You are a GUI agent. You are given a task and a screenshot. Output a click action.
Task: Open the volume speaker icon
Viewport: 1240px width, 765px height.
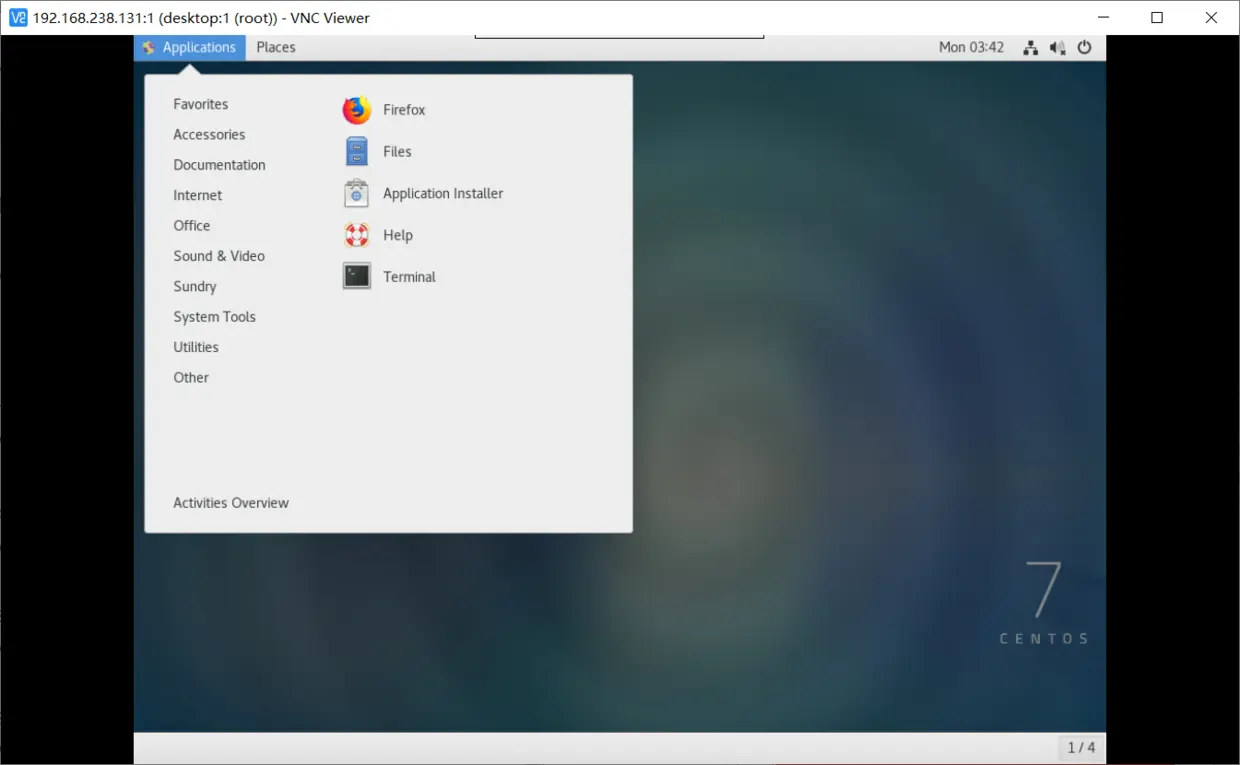1057,47
